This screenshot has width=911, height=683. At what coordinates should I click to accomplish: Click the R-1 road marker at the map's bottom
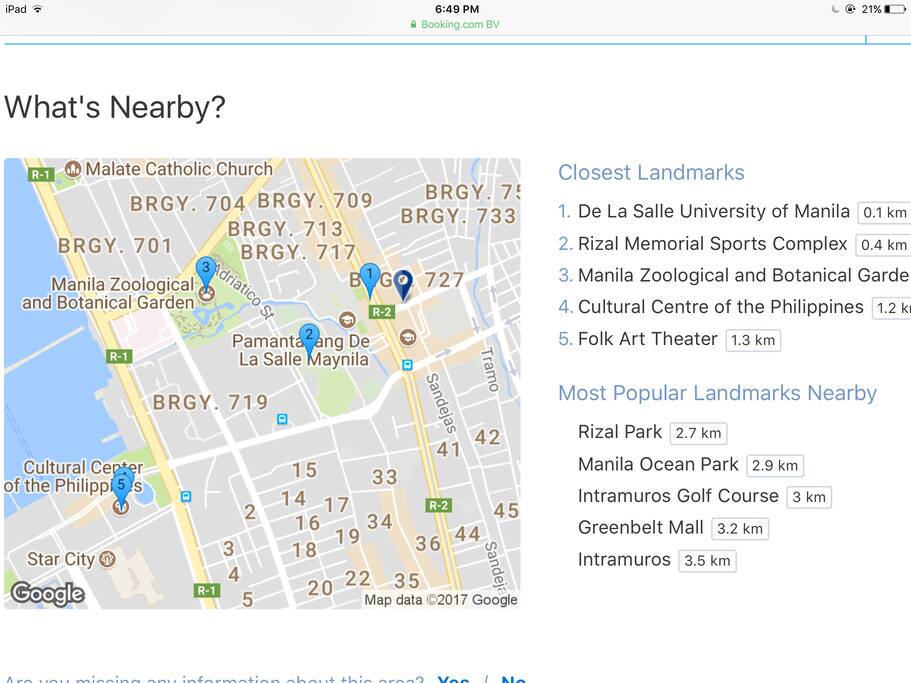206,591
